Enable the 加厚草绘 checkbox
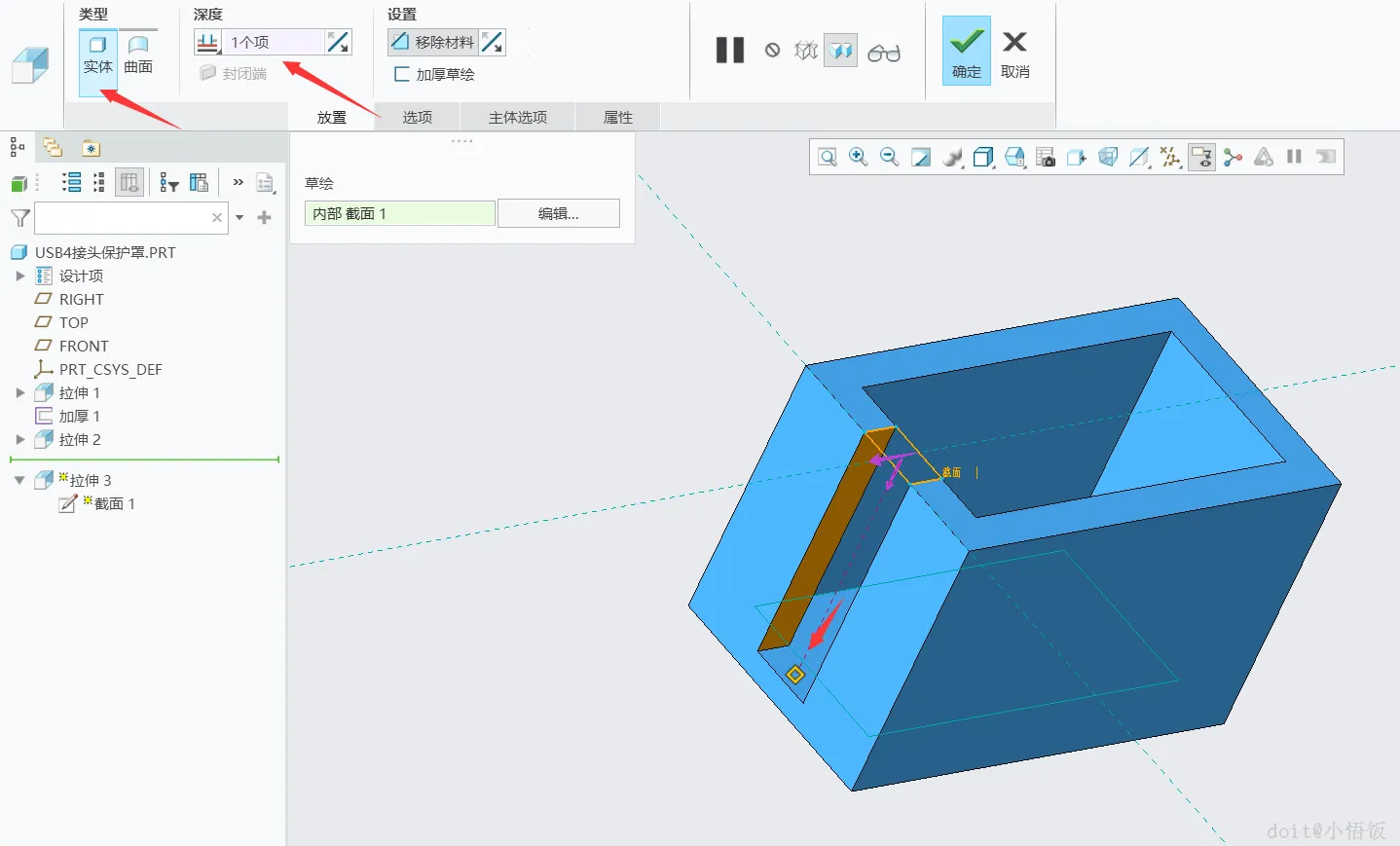Viewport: 1400px width, 846px height. coord(401,74)
